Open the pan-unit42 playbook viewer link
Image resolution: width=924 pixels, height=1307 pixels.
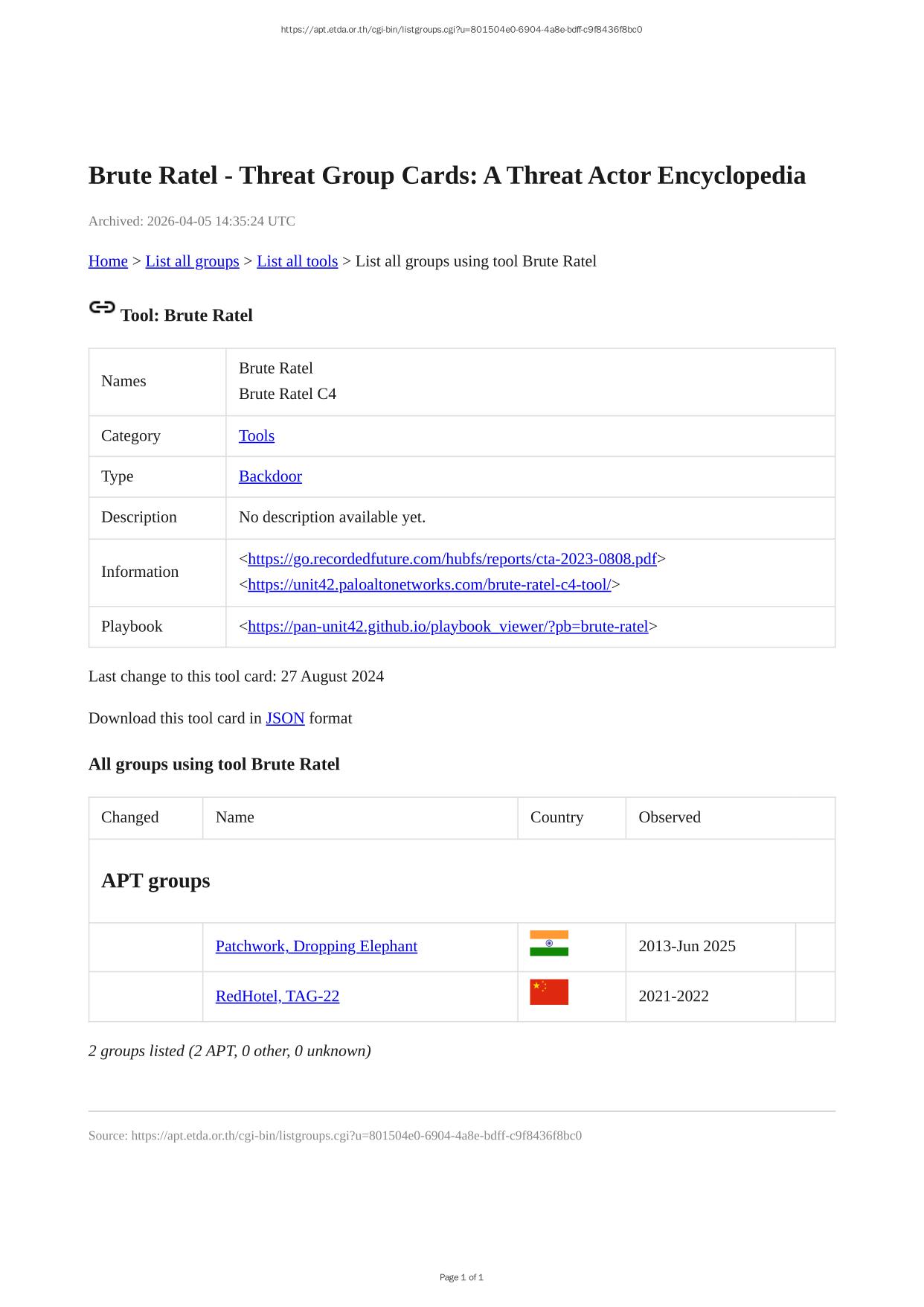(448, 627)
